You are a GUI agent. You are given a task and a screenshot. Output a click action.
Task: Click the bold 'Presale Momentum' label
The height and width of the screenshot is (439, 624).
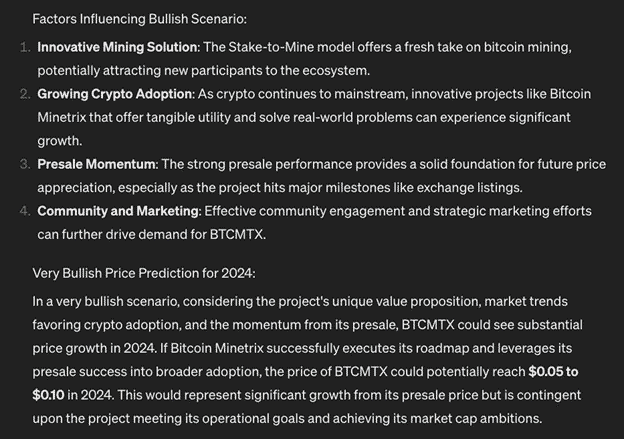point(96,164)
